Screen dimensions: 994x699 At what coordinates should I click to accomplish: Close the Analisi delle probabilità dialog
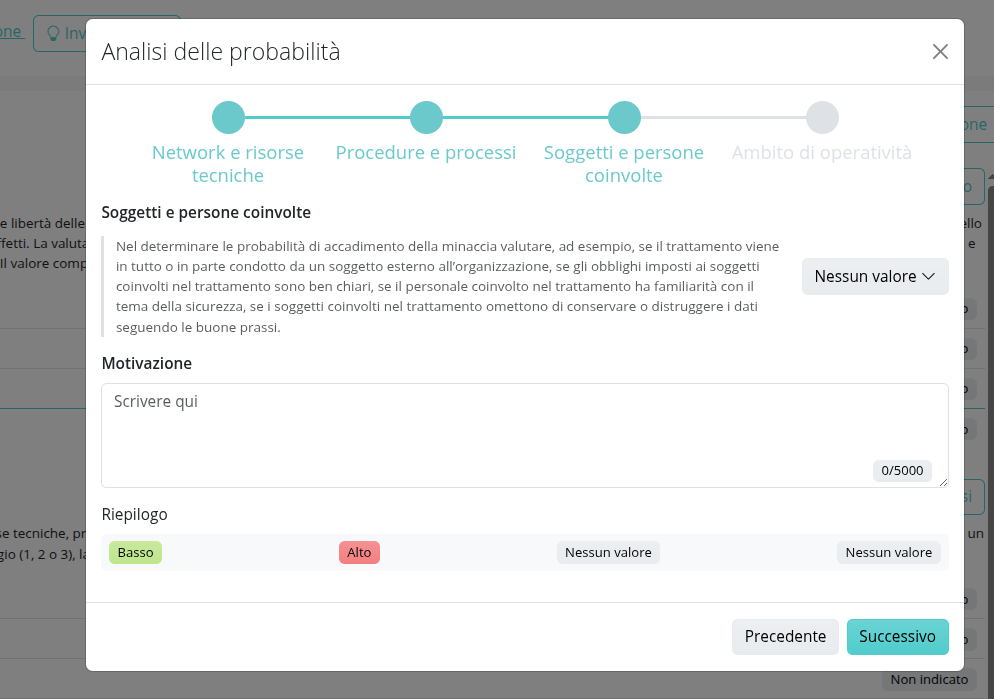click(x=940, y=52)
